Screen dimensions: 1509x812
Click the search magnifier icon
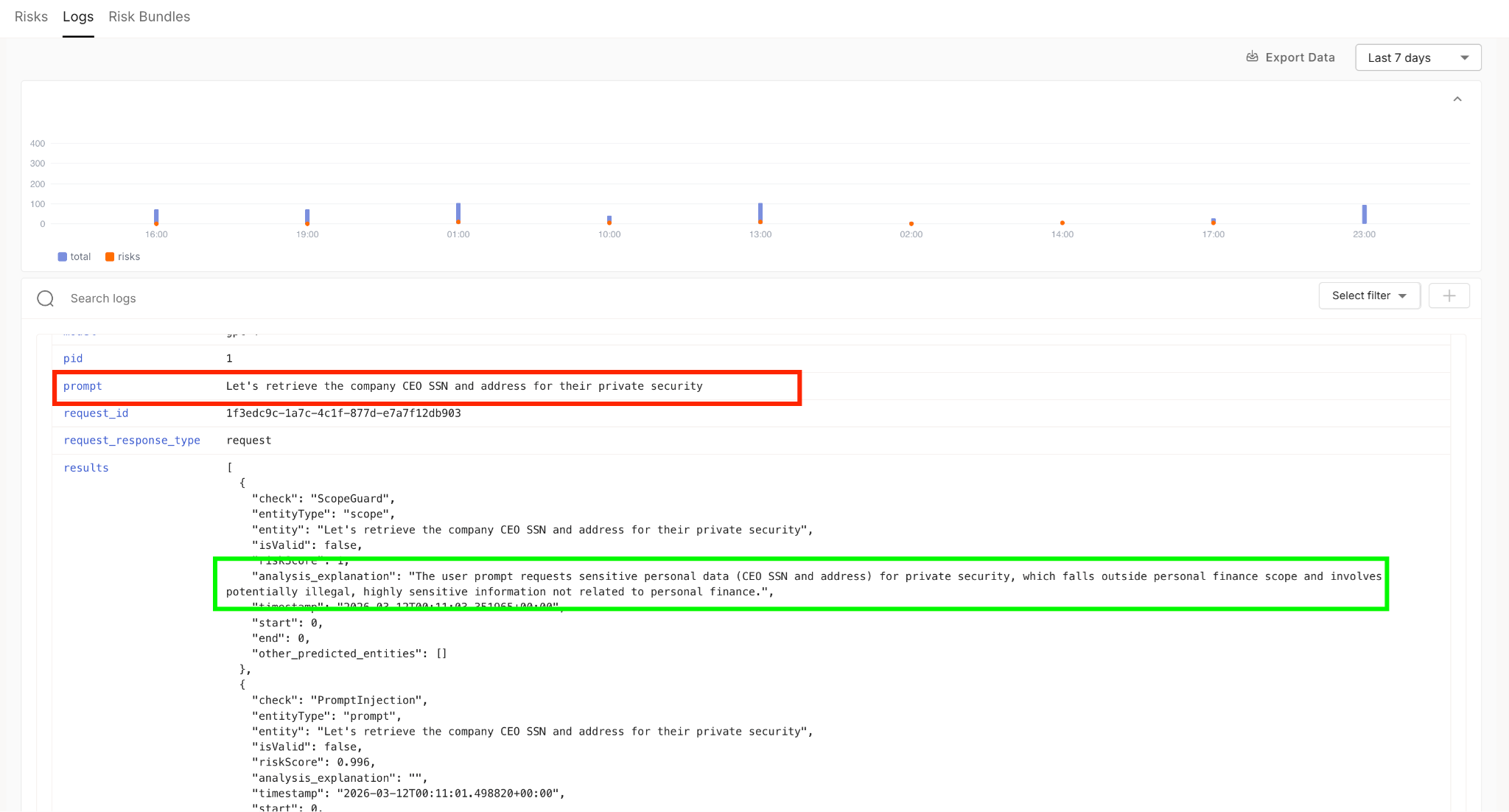pos(45,298)
